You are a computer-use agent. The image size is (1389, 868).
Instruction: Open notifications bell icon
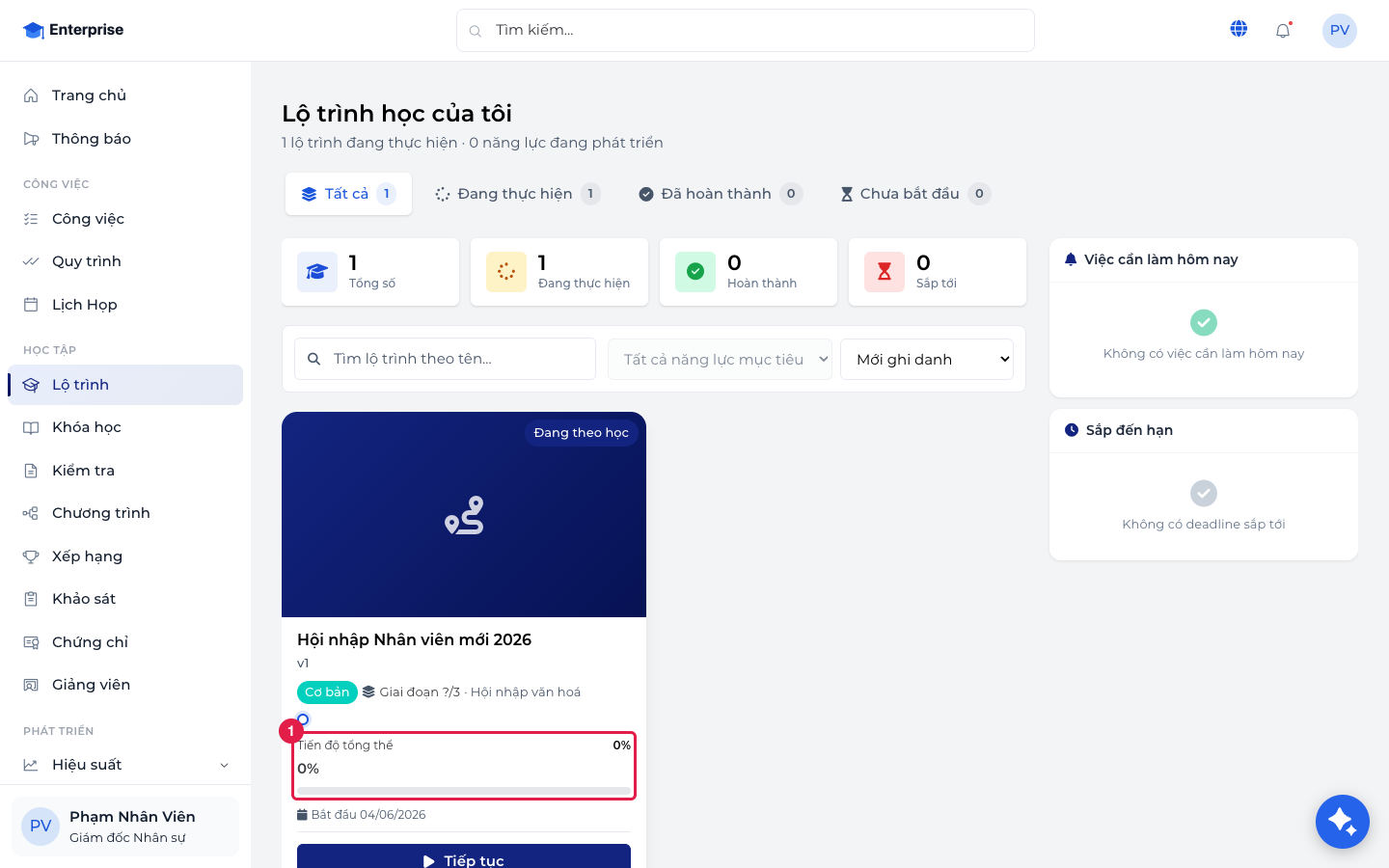coord(1283,31)
